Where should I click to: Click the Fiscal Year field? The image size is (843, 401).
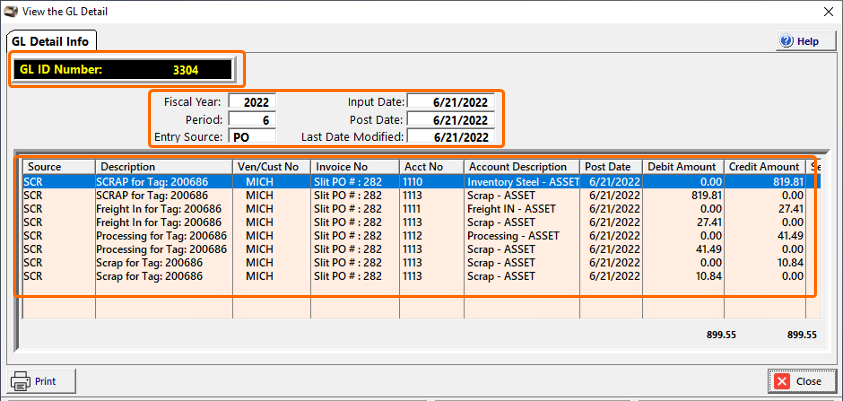point(251,102)
